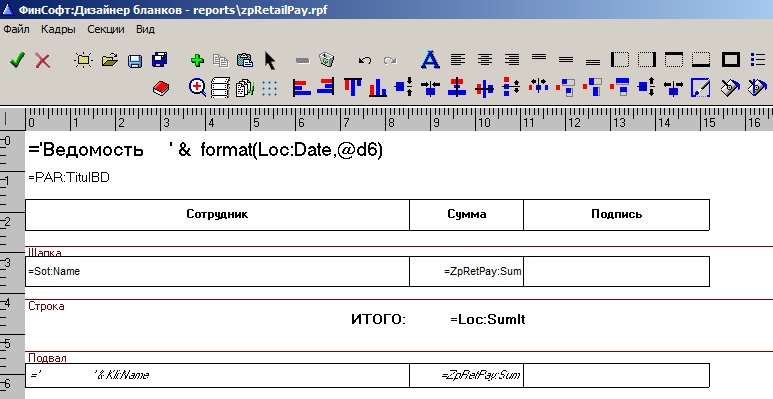The height and width of the screenshot is (399, 773).
Task: Toggle full border frame icon
Action: (x=731, y=60)
